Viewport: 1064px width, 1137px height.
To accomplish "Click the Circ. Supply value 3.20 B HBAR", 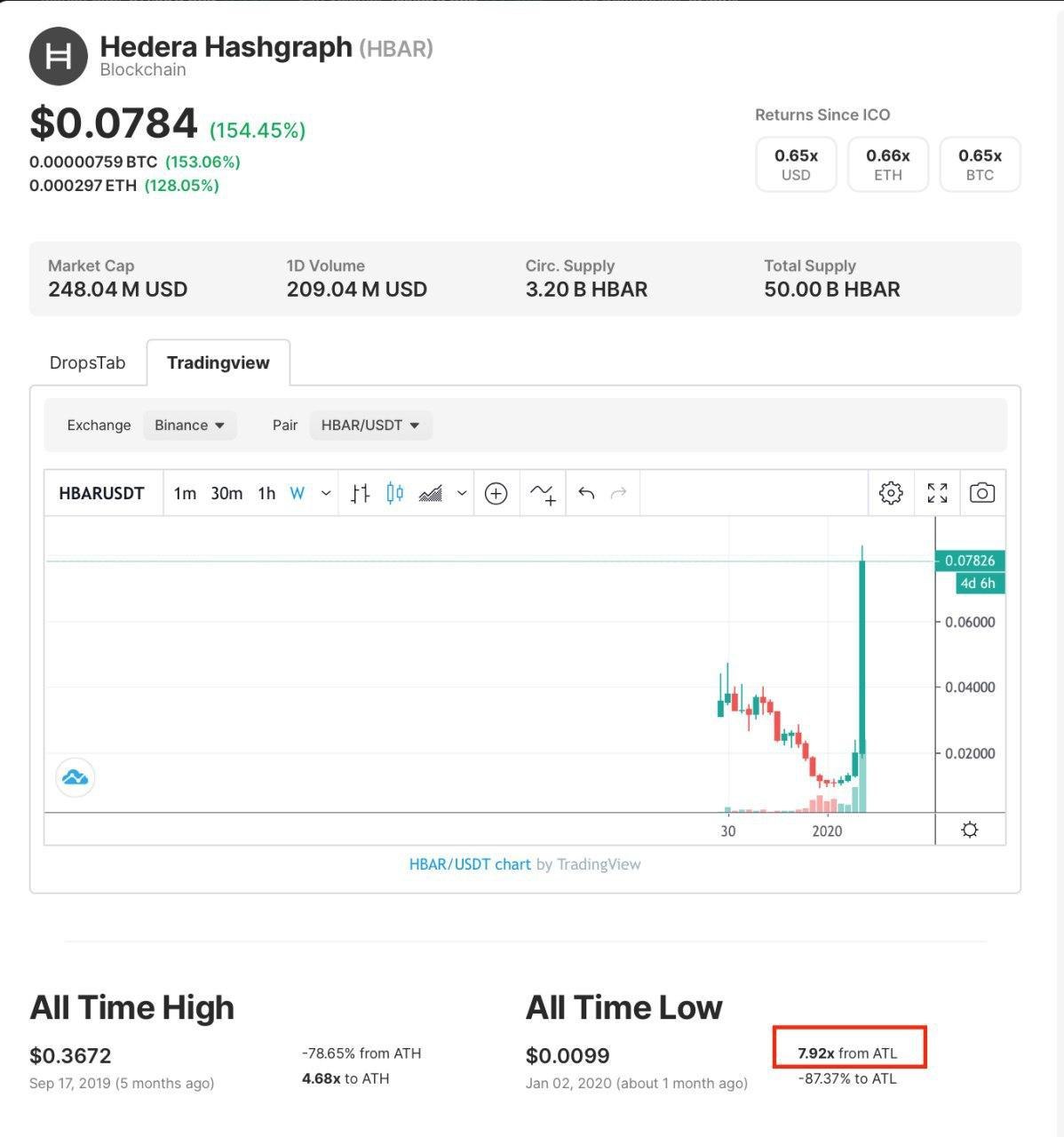I will (x=586, y=290).
